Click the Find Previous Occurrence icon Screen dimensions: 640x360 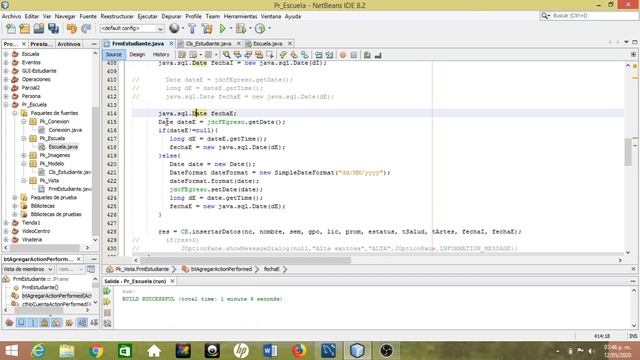[237, 55]
